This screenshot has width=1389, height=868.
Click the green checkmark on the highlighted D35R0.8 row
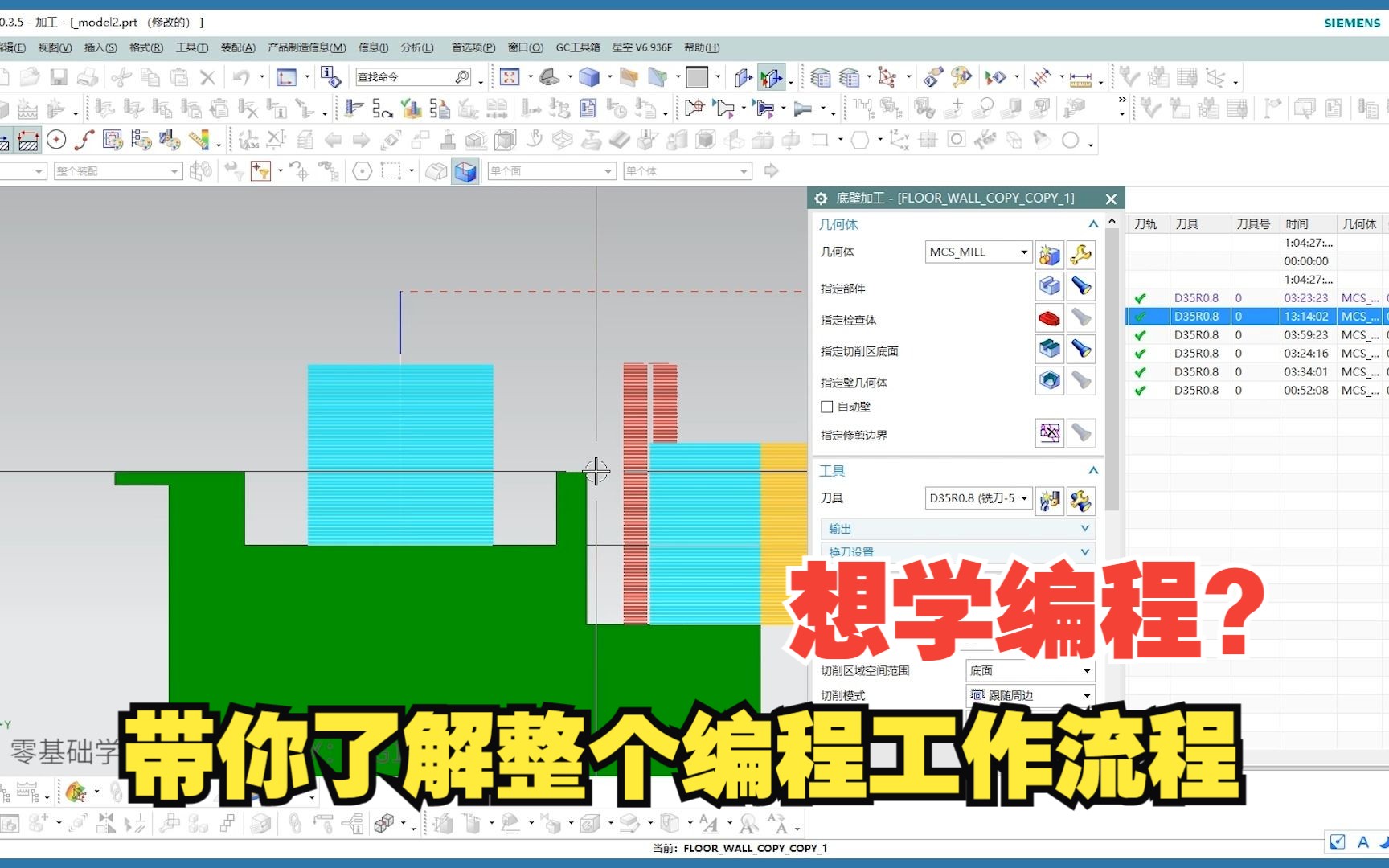coord(1141,316)
